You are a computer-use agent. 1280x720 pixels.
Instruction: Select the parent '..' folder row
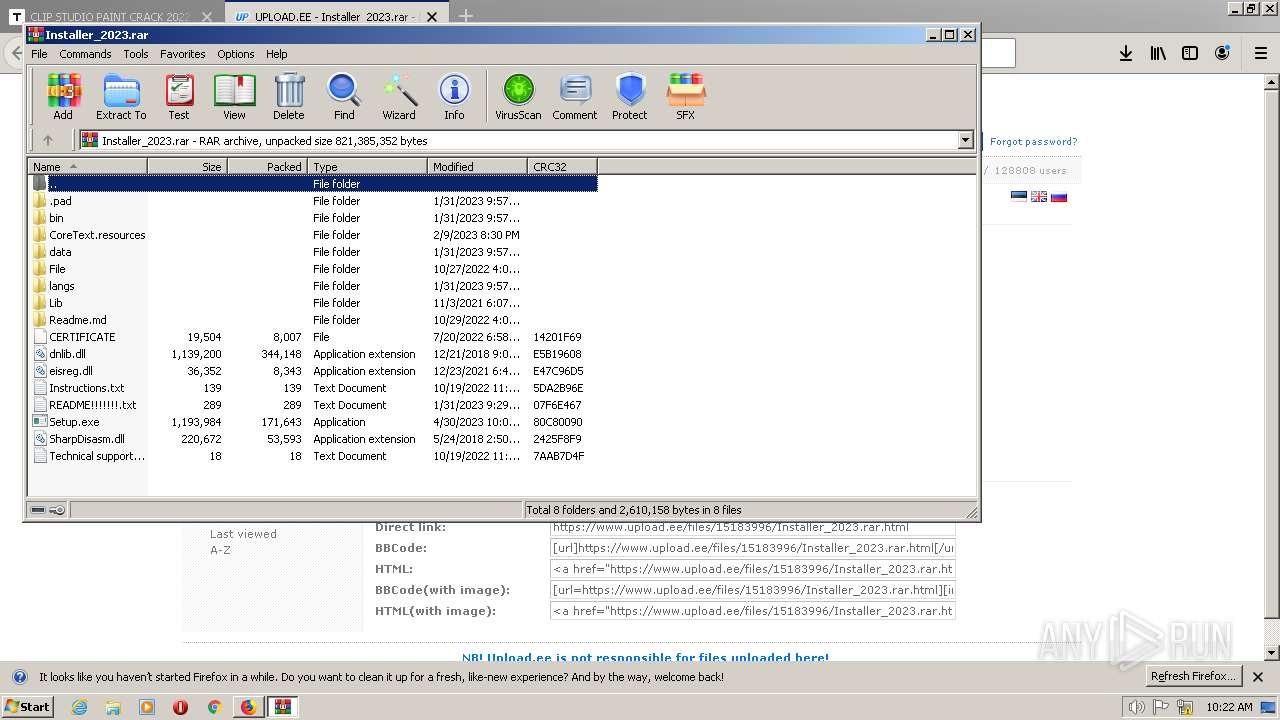pos(312,184)
